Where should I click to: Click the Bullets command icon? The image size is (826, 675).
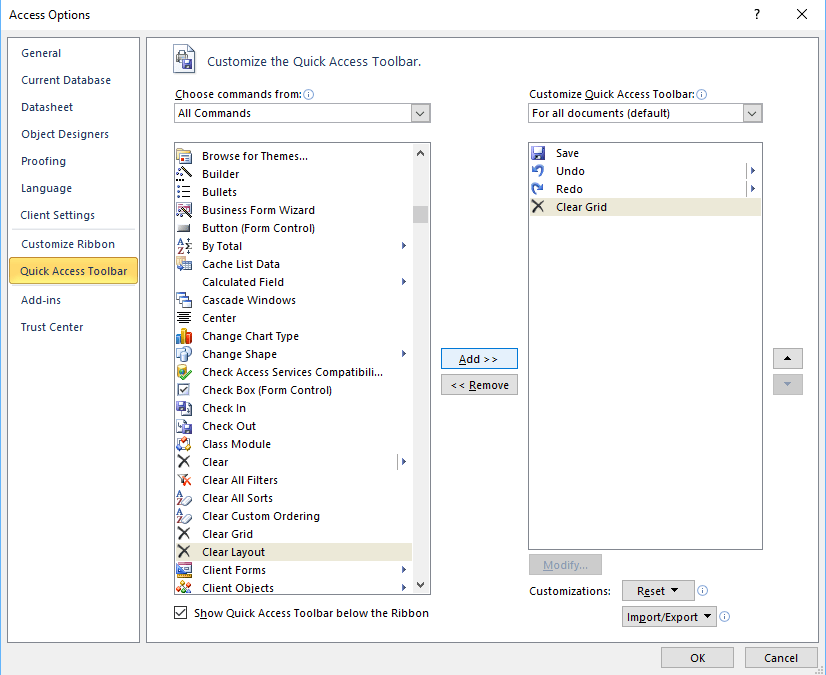pyautogui.click(x=184, y=192)
